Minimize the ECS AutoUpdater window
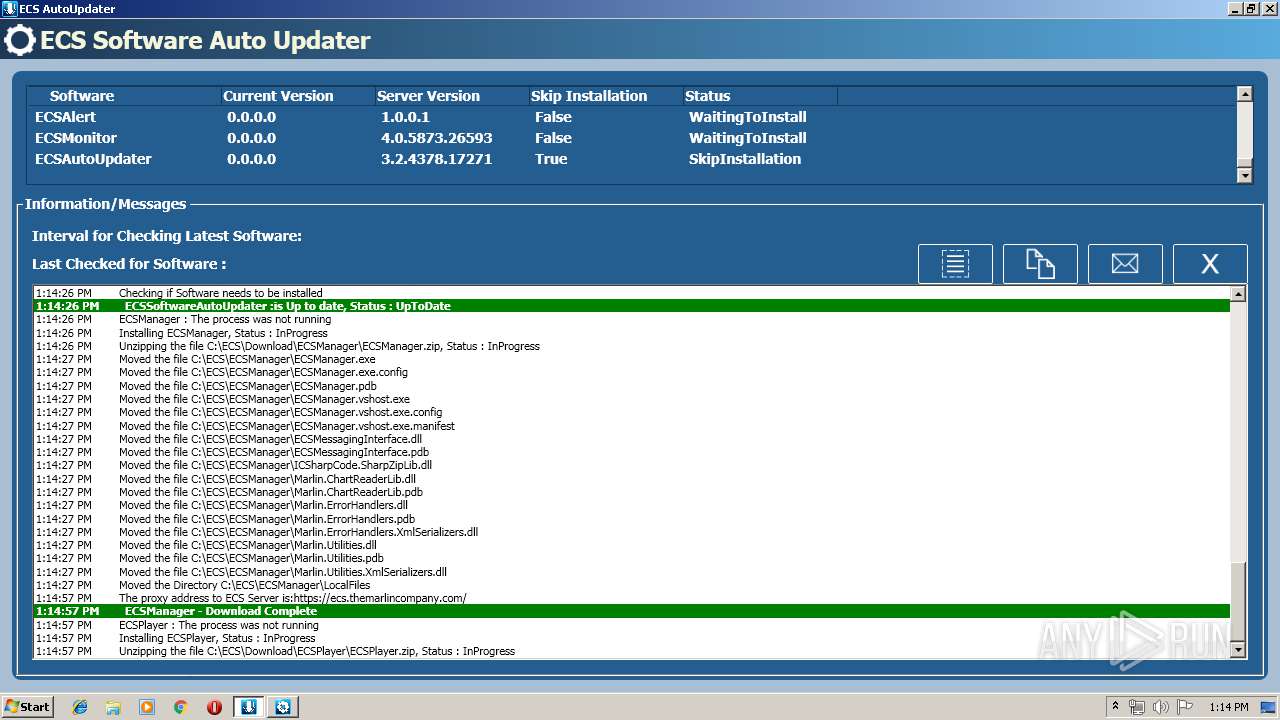 coord(1236,9)
